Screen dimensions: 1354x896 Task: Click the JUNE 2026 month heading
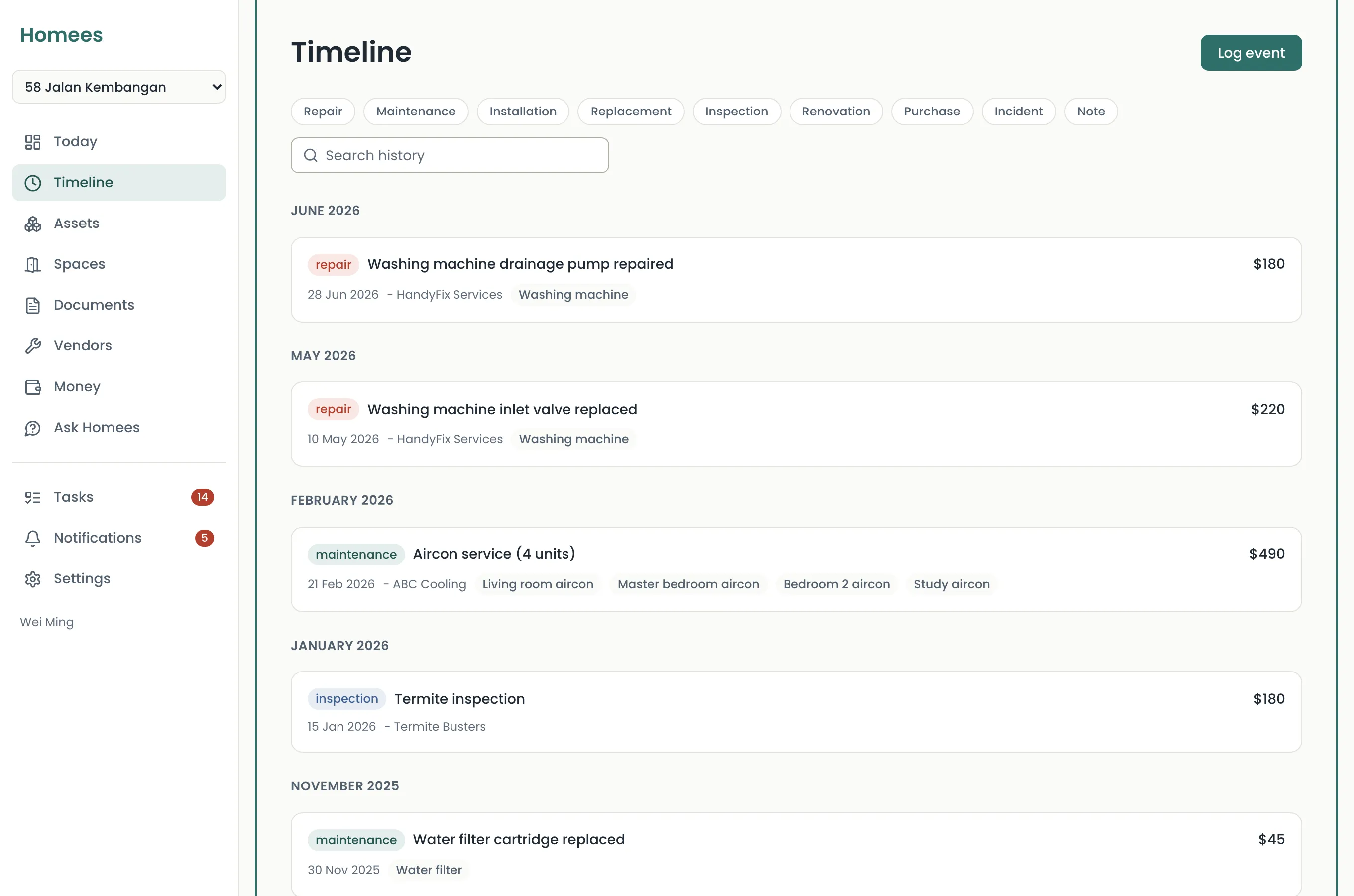click(x=325, y=211)
